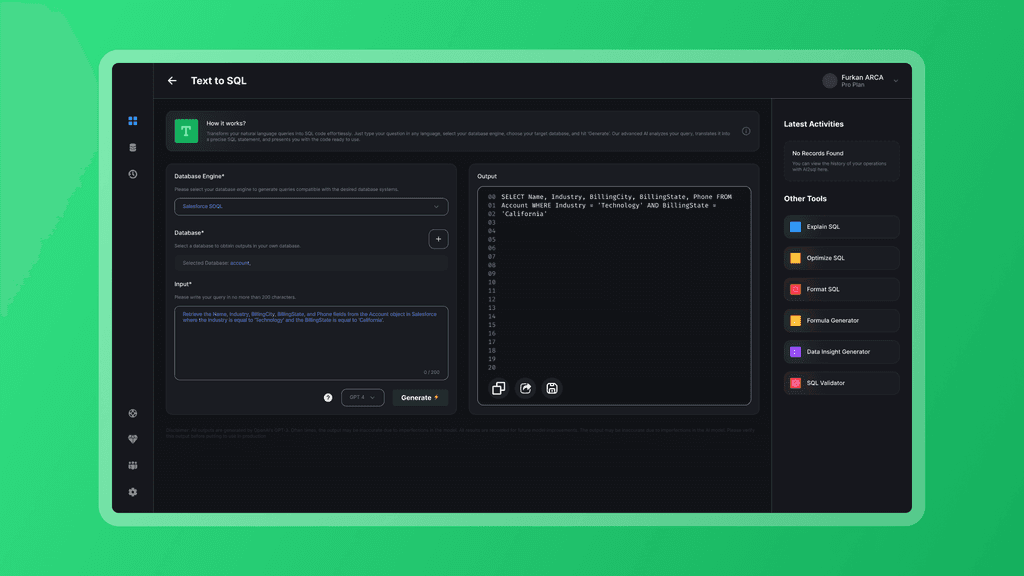Click the globe icon in the sidebar

(x=132, y=413)
